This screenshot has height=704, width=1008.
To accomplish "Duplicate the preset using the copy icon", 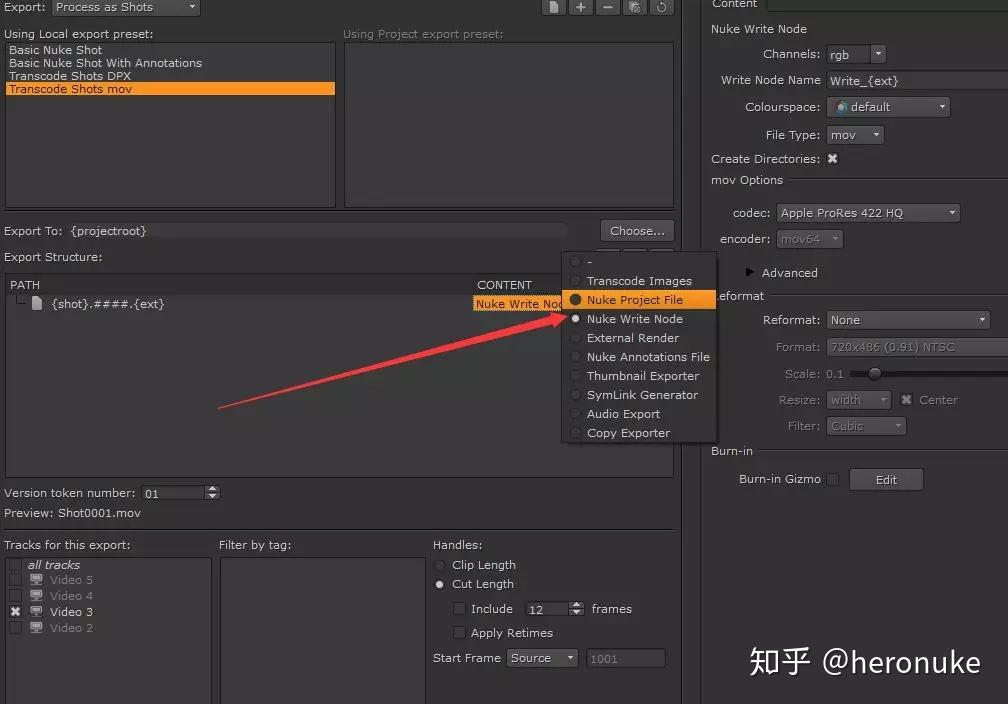I will 633,8.
